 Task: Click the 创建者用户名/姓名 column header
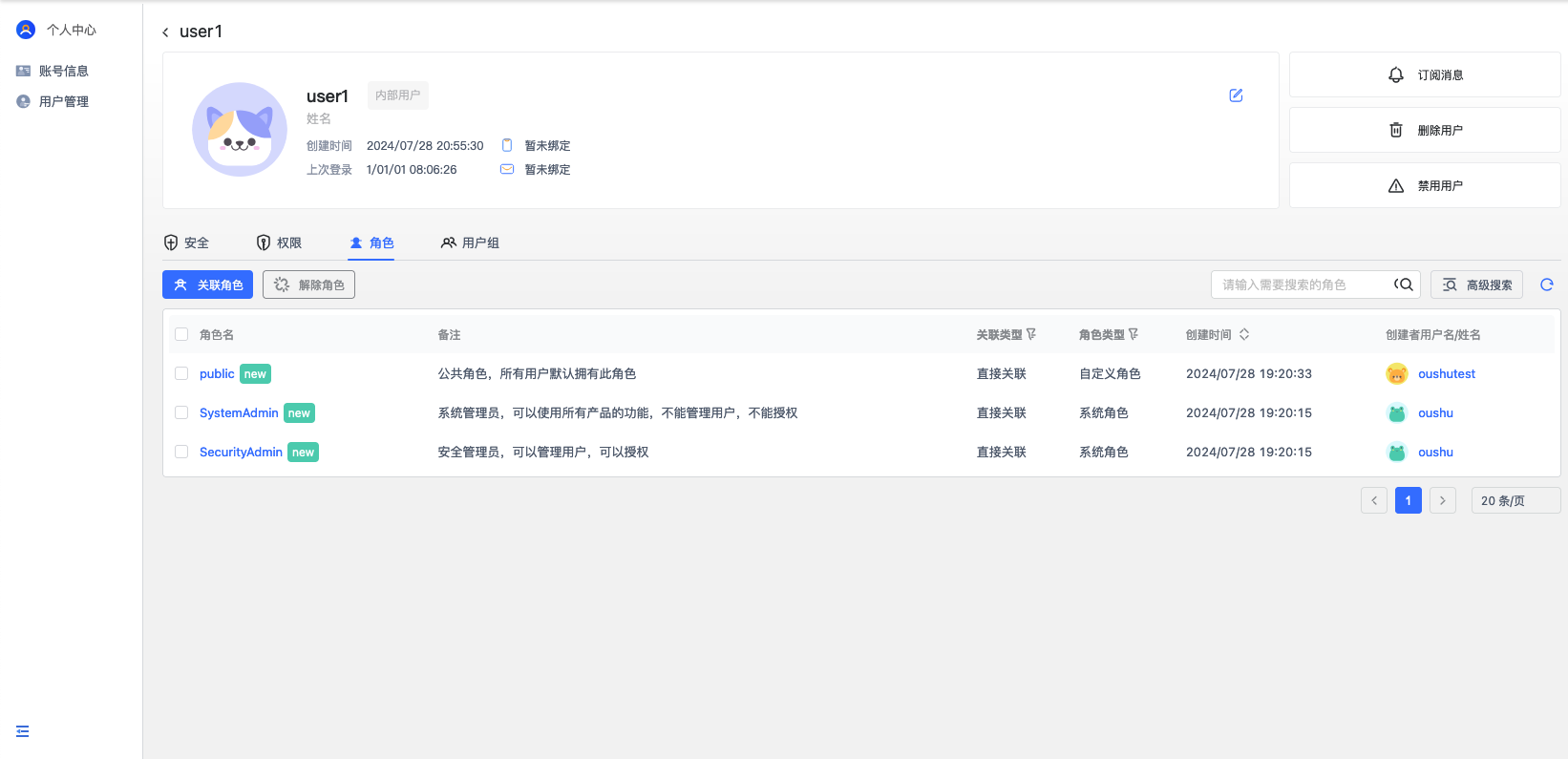point(1432,335)
